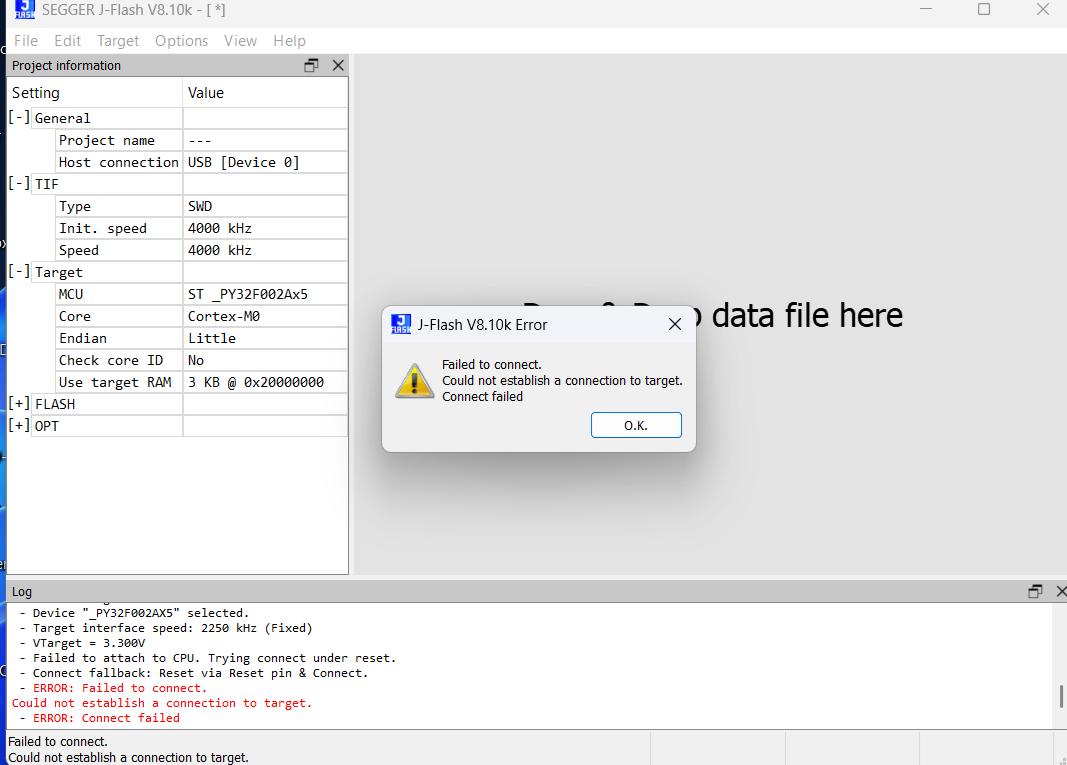Maximize the J-Flash main window
The height and width of the screenshot is (765, 1067).
coord(984,10)
